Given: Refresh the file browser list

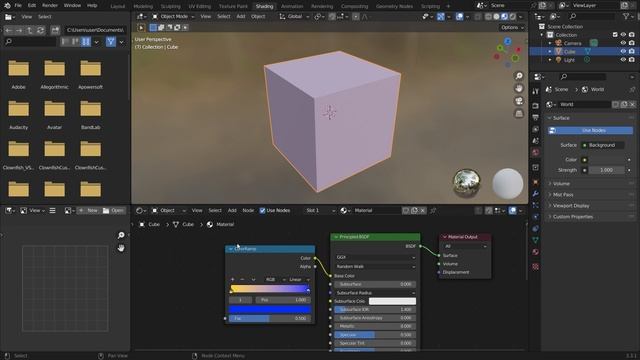Looking at the screenshot, I should pos(40,30).
